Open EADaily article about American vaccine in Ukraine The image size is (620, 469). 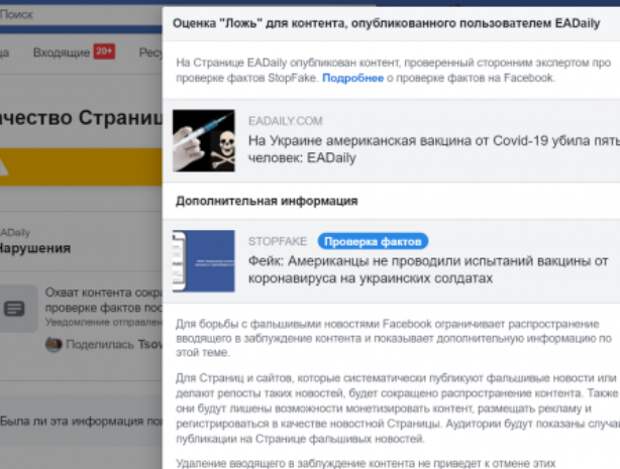tap(434, 149)
